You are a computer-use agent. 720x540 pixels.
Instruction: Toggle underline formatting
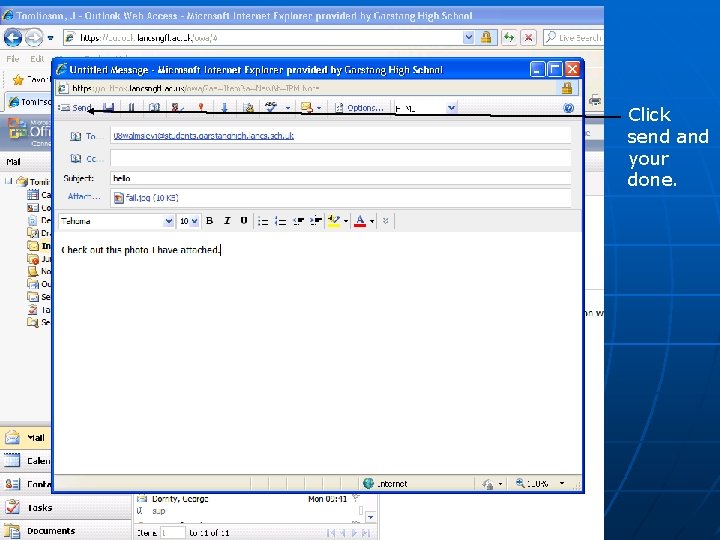point(244,221)
